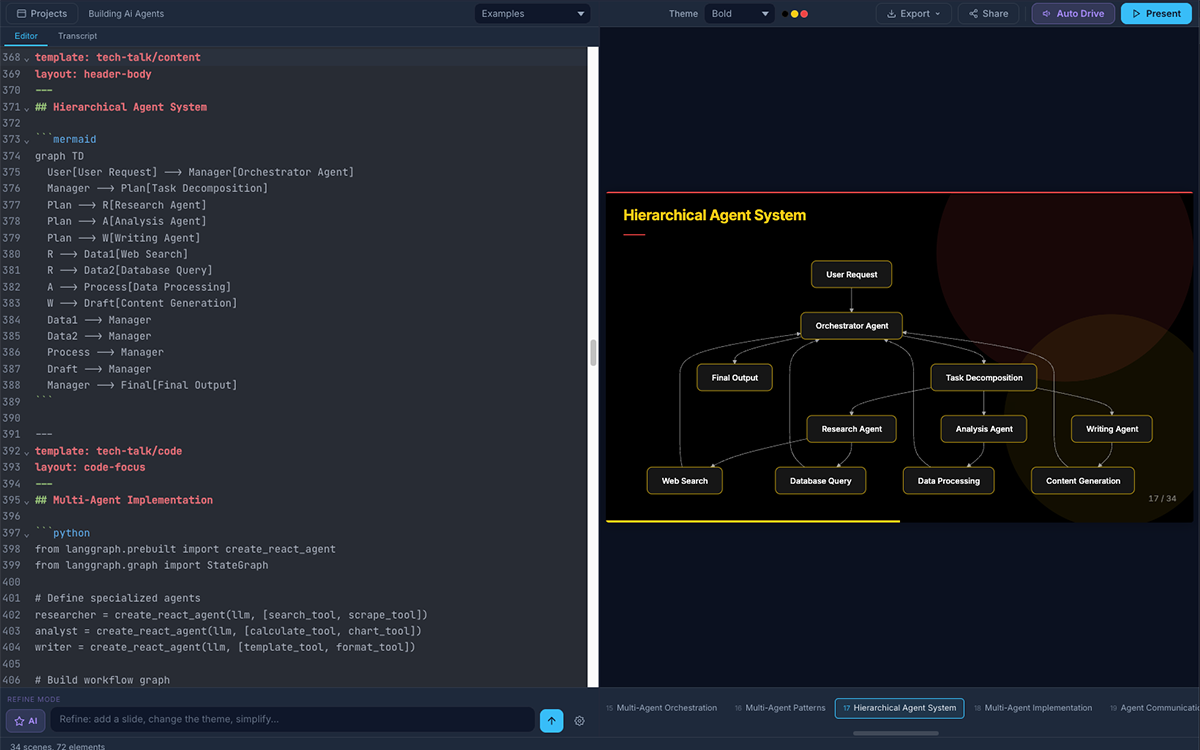This screenshot has width=1200, height=750.
Task: Focus the Refine prompt input field
Action: pyautogui.click(x=292, y=720)
